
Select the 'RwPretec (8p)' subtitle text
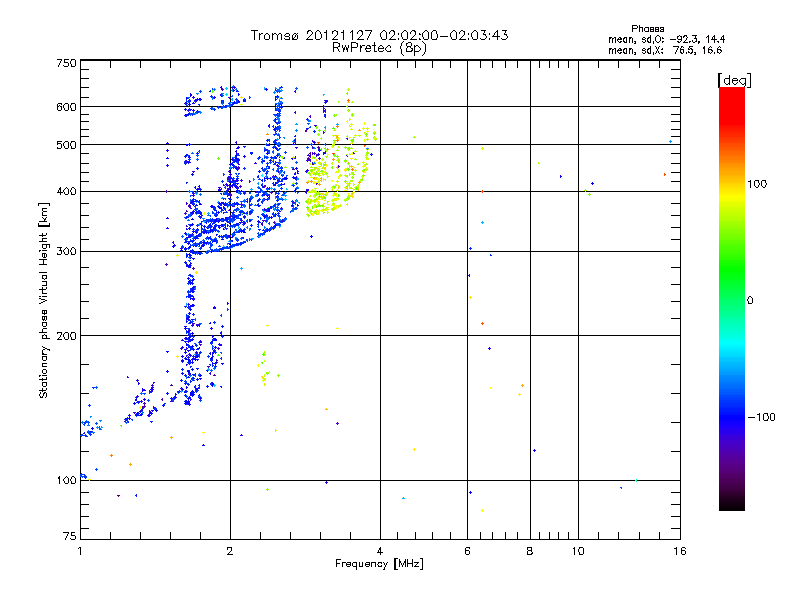click(379, 48)
